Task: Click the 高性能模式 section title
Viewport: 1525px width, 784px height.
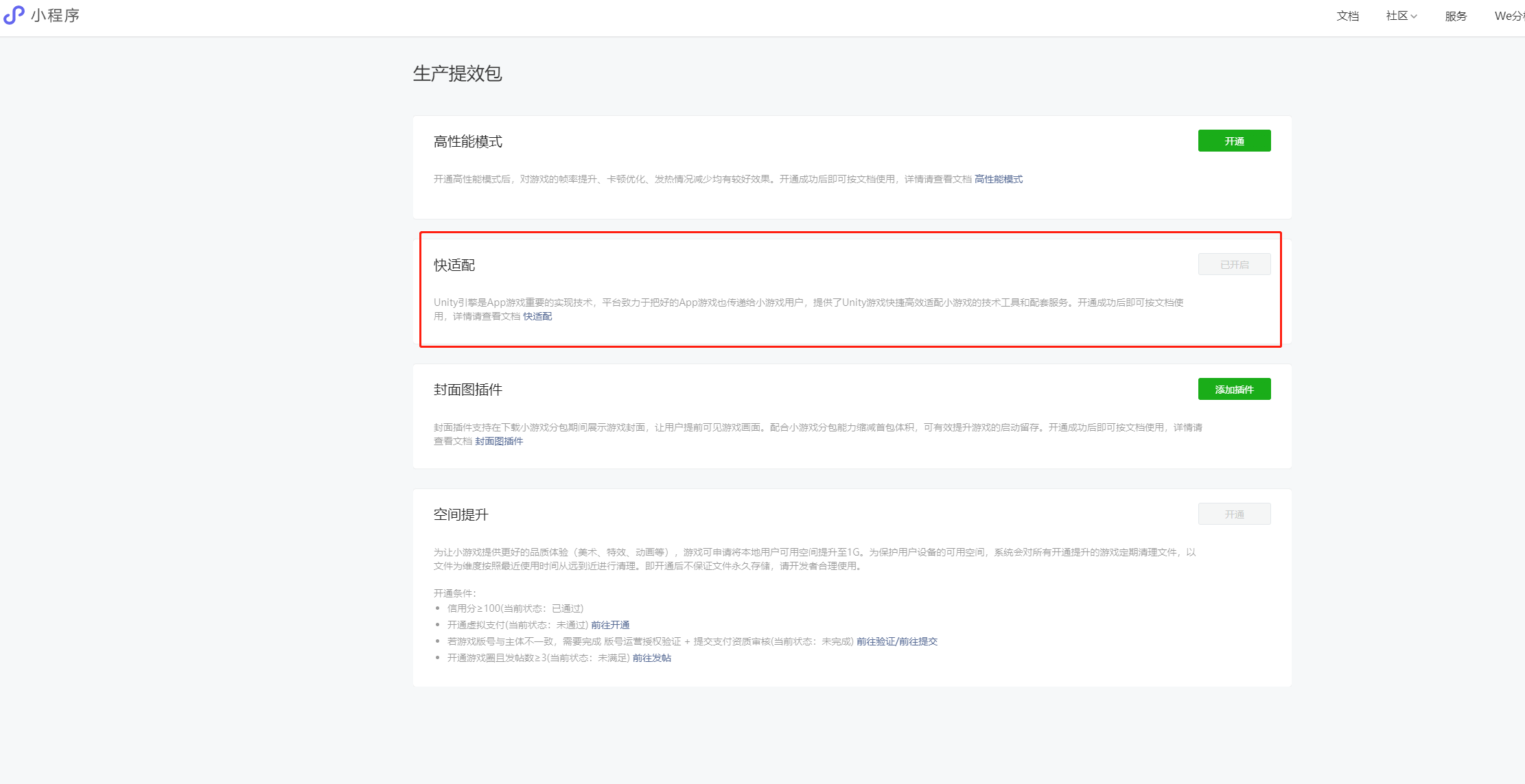Action: pyautogui.click(x=467, y=141)
